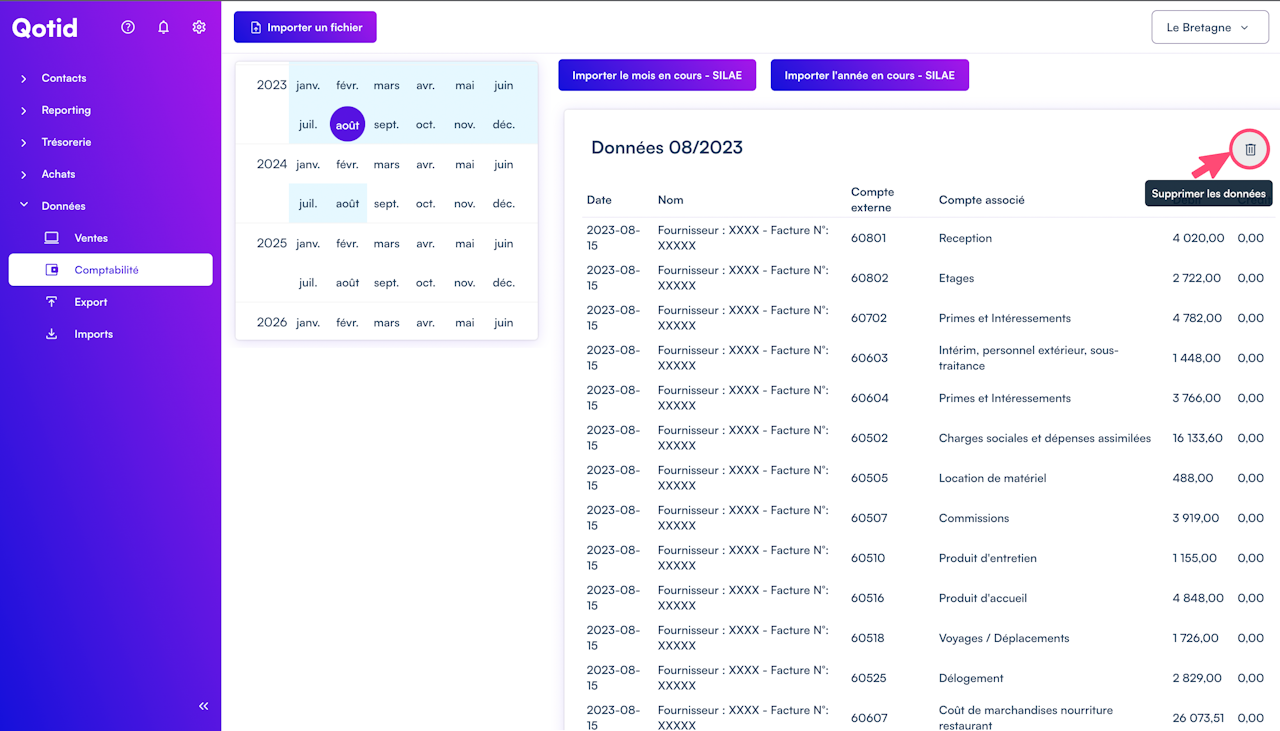
Task: Click the Commissions account cell
Action: pos(974,518)
